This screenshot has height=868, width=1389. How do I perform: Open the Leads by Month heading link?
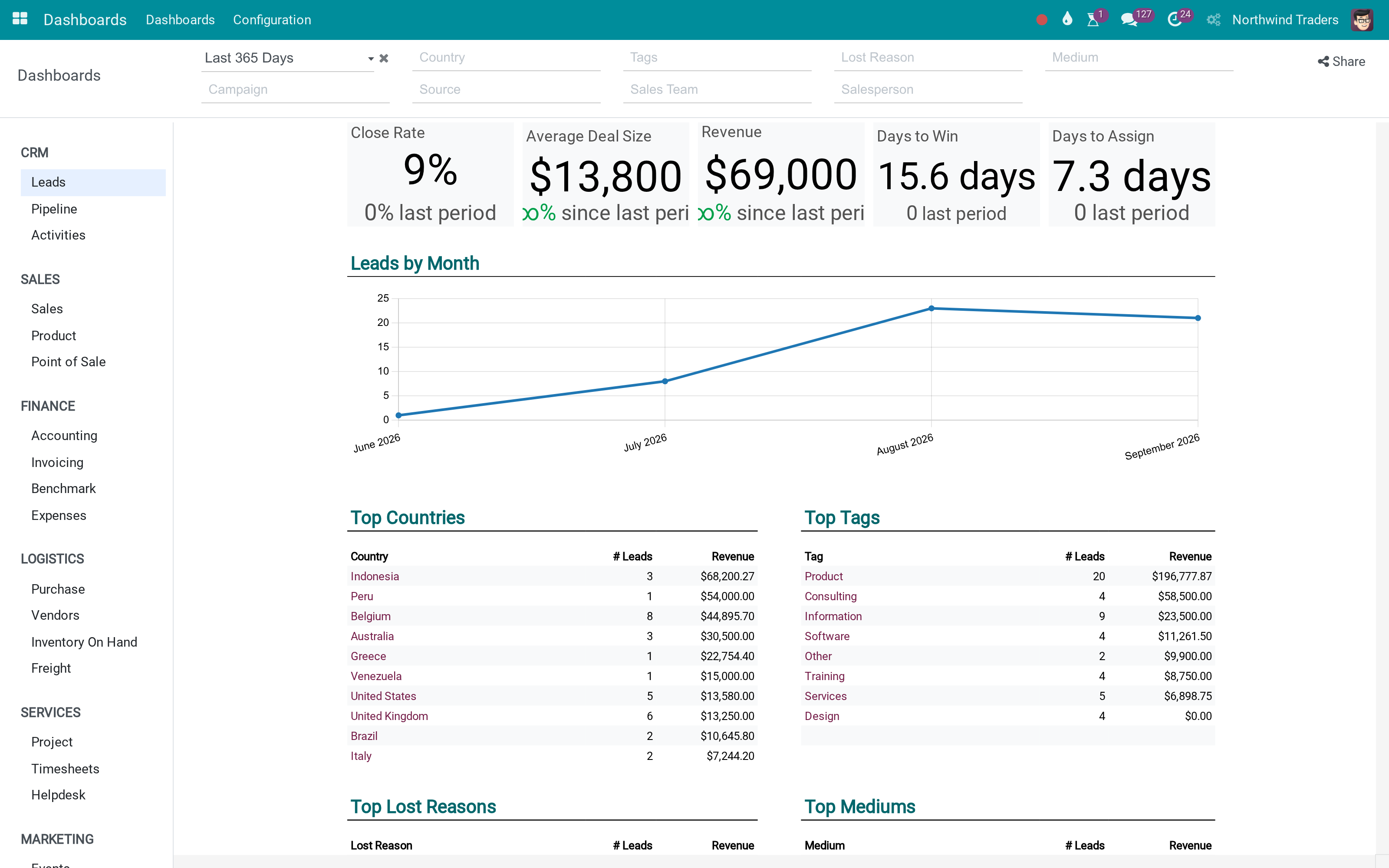coord(415,263)
